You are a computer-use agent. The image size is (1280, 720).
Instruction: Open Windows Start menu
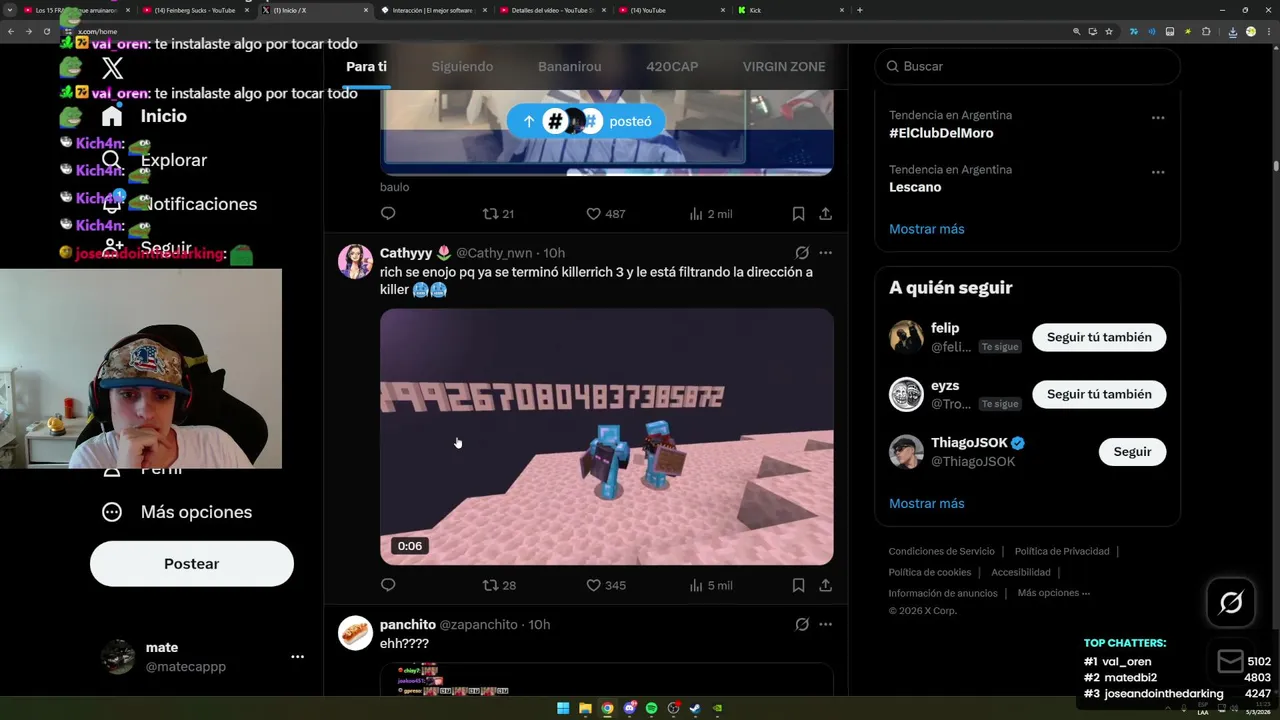(x=563, y=708)
